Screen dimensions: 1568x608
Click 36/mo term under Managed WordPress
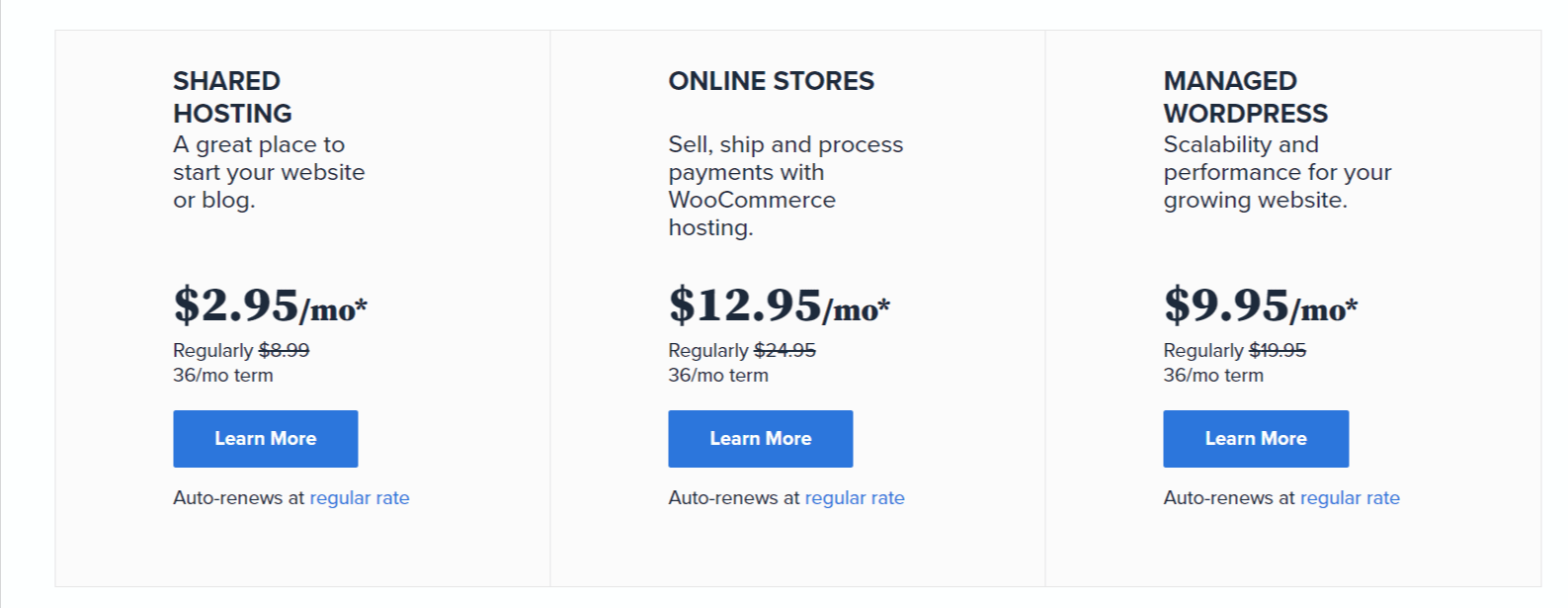[1213, 376]
